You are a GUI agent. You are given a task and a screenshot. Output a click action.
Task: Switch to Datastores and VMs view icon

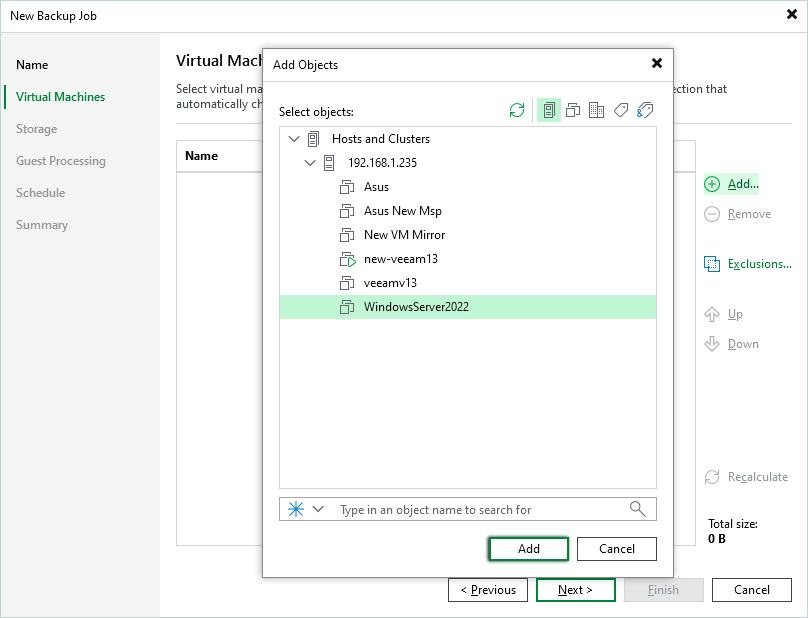[x=597, y=111]
